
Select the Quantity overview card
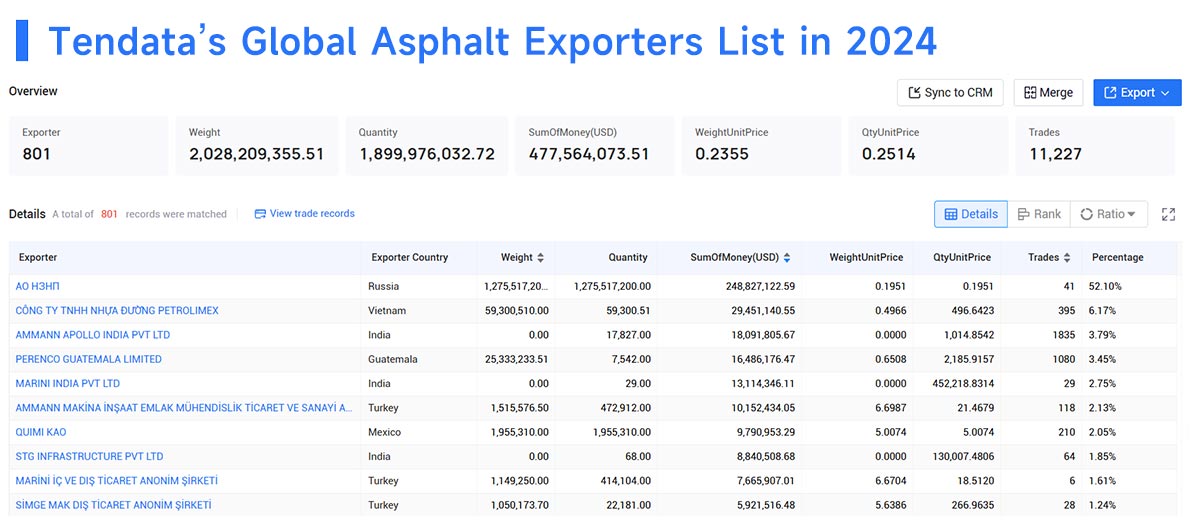(427, 145)
